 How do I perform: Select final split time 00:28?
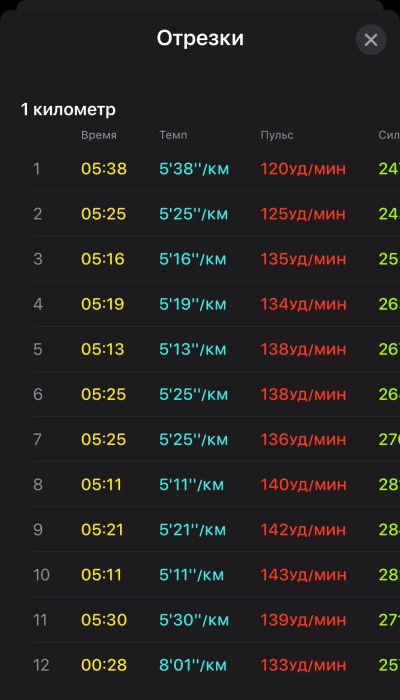[x=104, y=666]
